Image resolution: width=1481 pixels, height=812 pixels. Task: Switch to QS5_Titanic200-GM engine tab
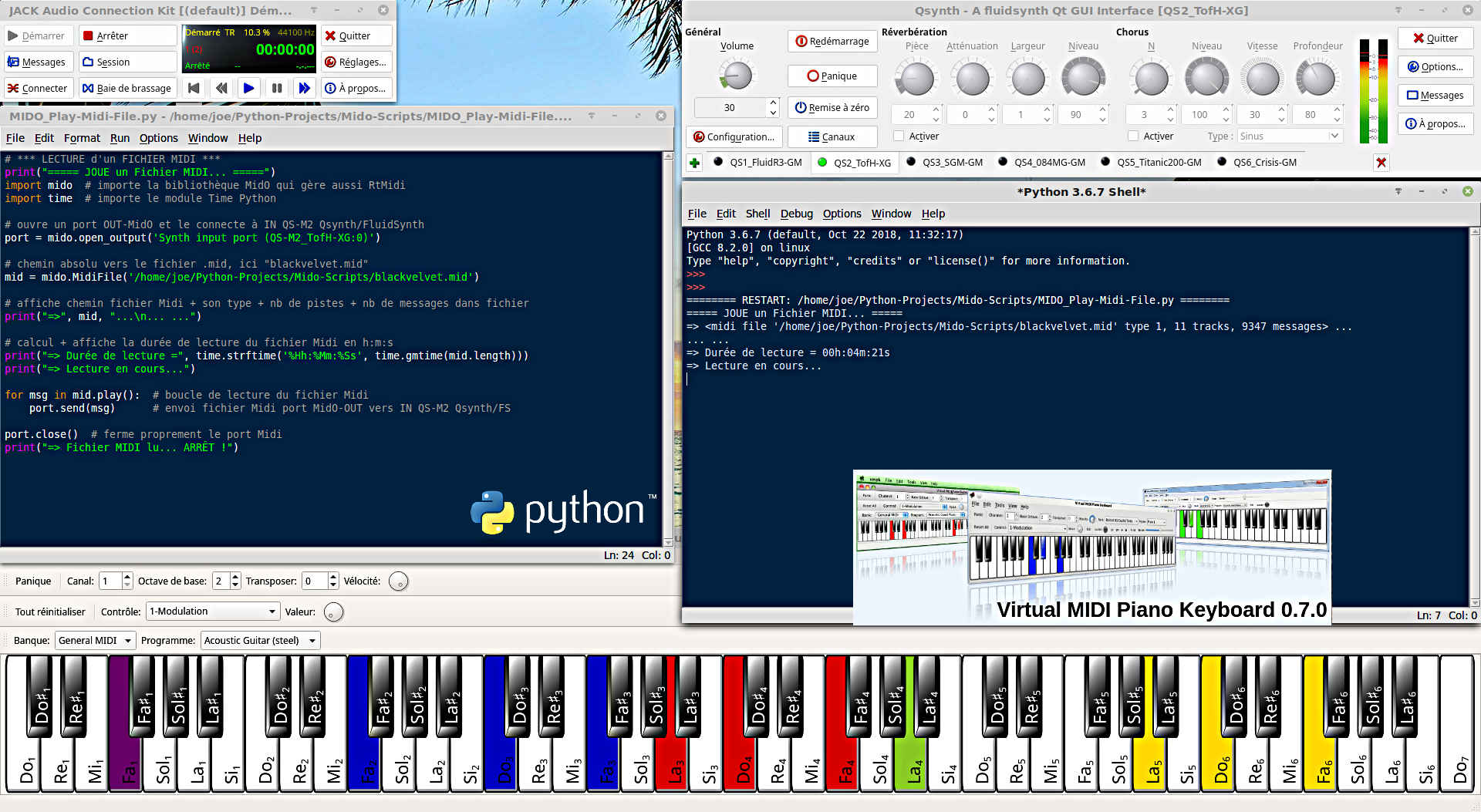[1151, 162]
